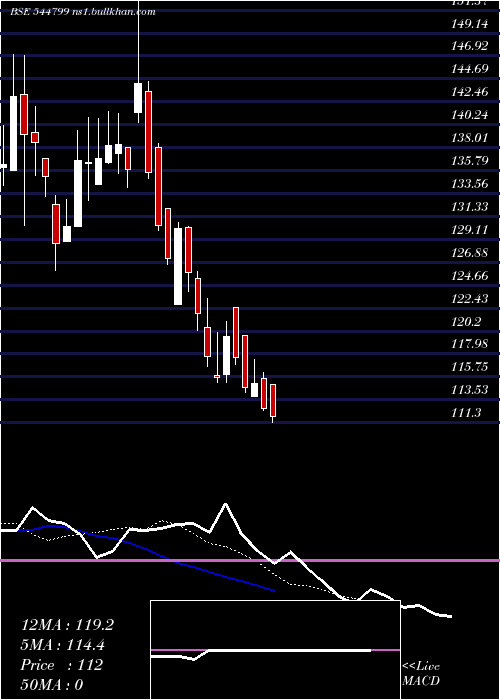Click the '5MA : 114.4' readout
The height and width of the screenshot is (700, 500).
tap(63, 645)
